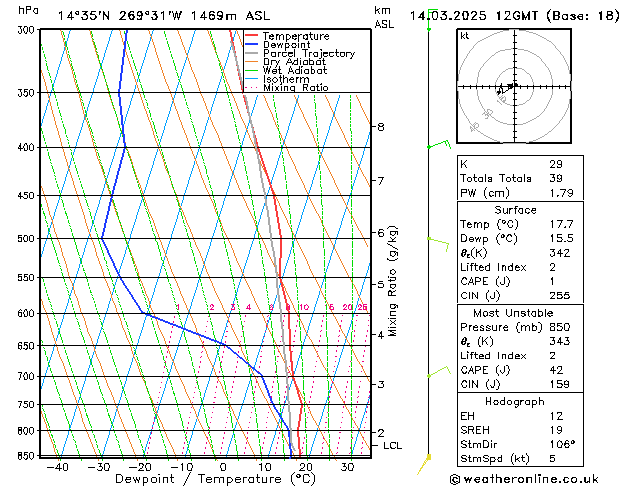Click the 450 pressure level label
The height and width of the screenshot is (486, 629).
[28, 195]
